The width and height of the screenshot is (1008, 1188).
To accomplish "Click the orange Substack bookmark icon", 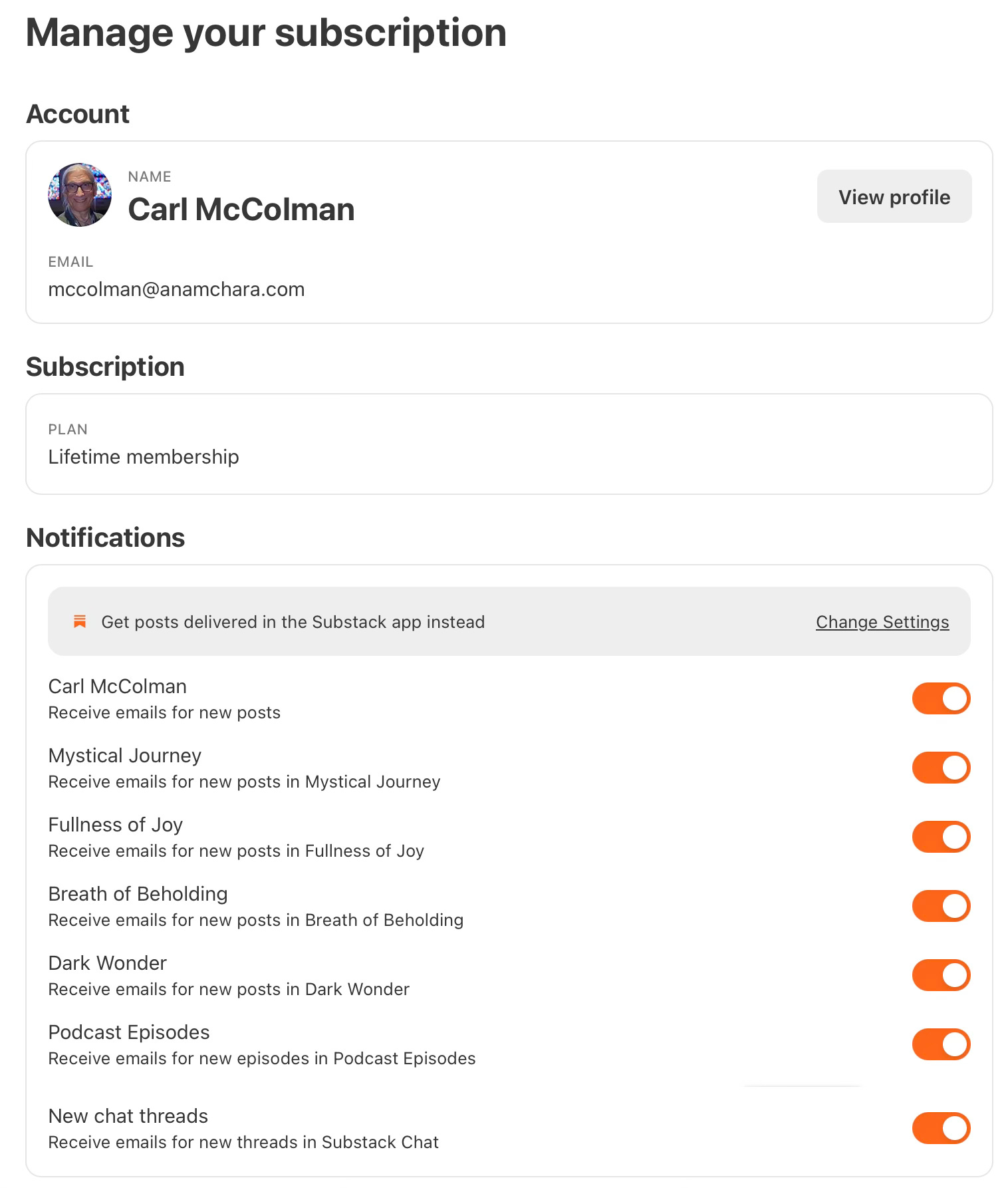I will [80, 622].
